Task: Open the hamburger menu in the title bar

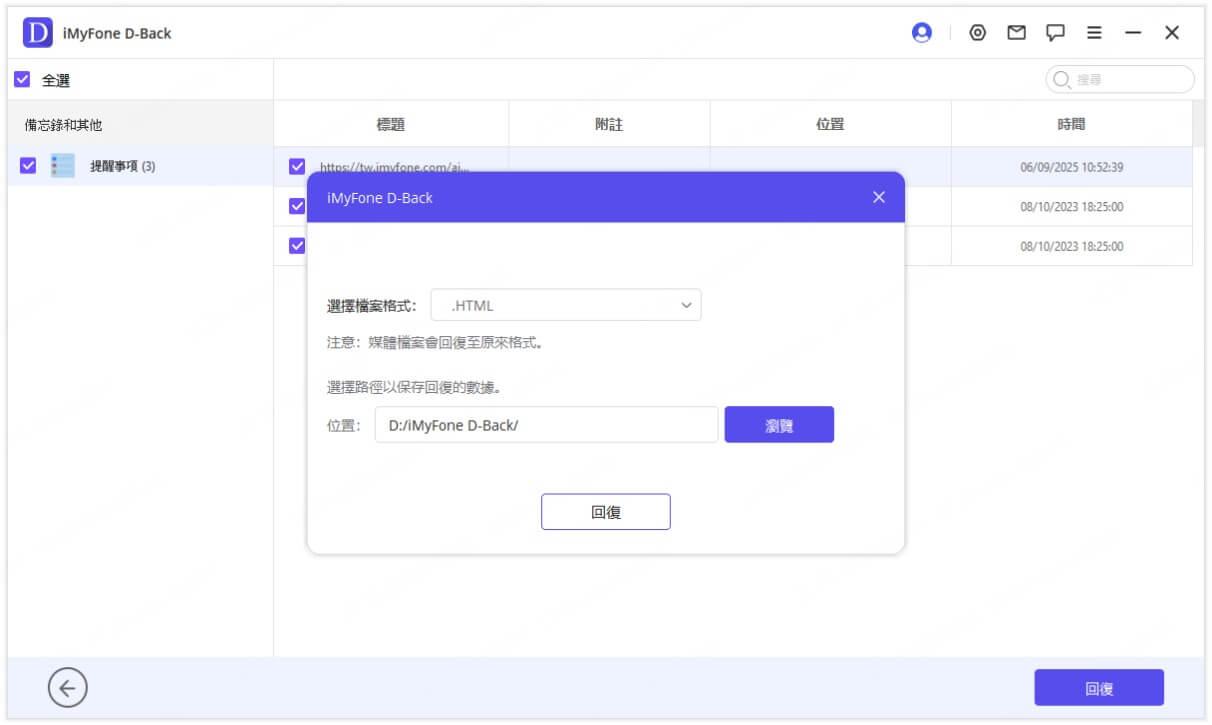Action: click(x=1093, y=32)
